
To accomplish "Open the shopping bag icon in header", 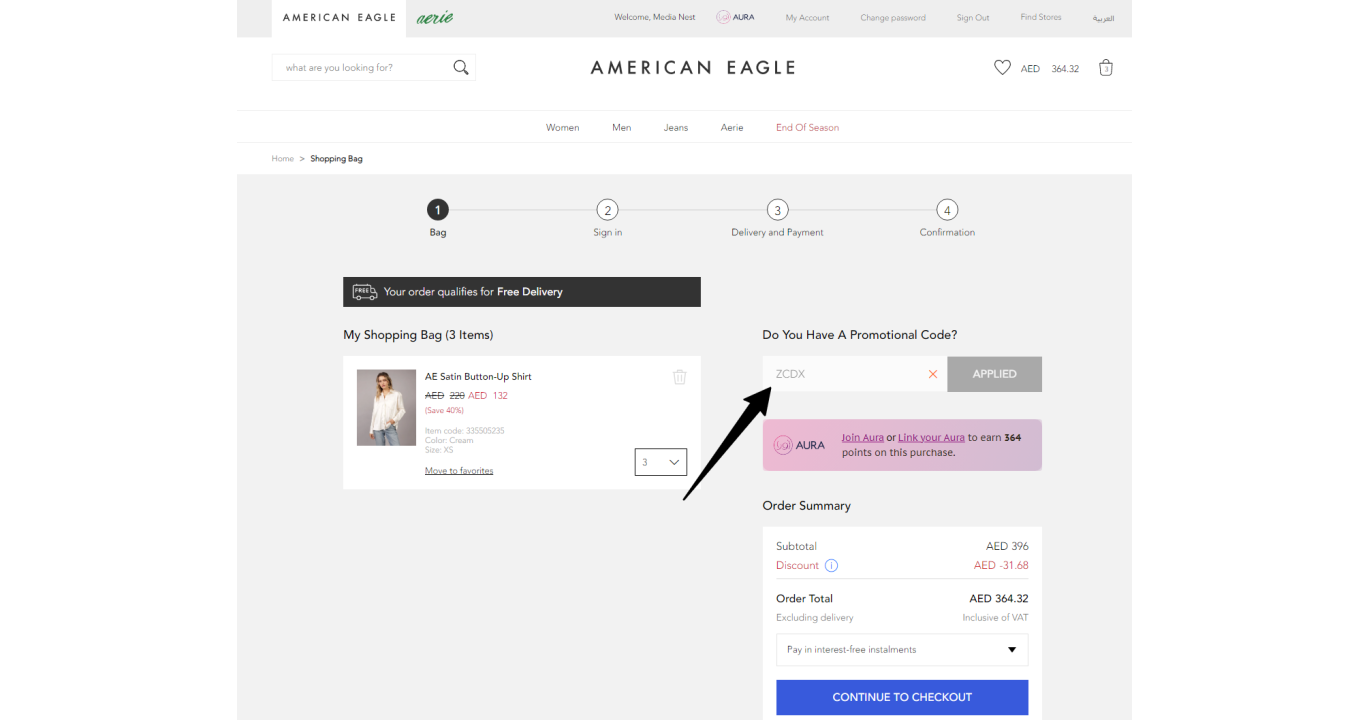I will (x=1106, y=68).
